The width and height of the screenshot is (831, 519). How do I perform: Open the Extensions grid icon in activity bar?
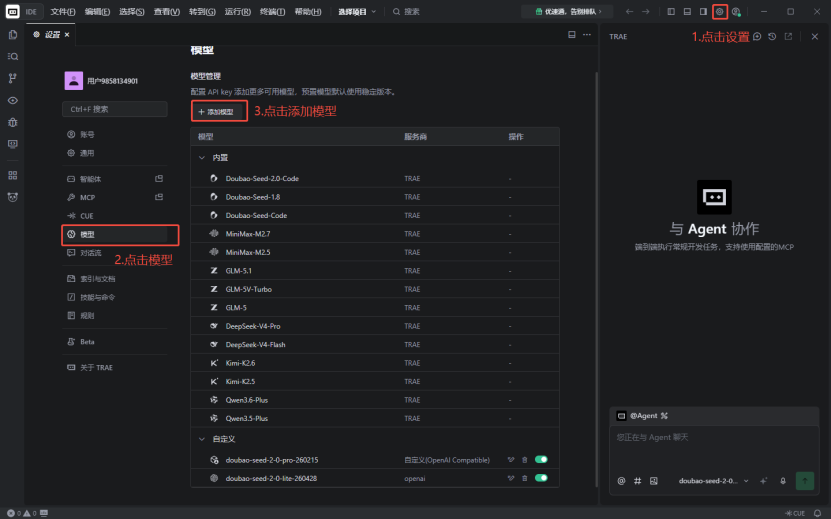tap(13, 175)
